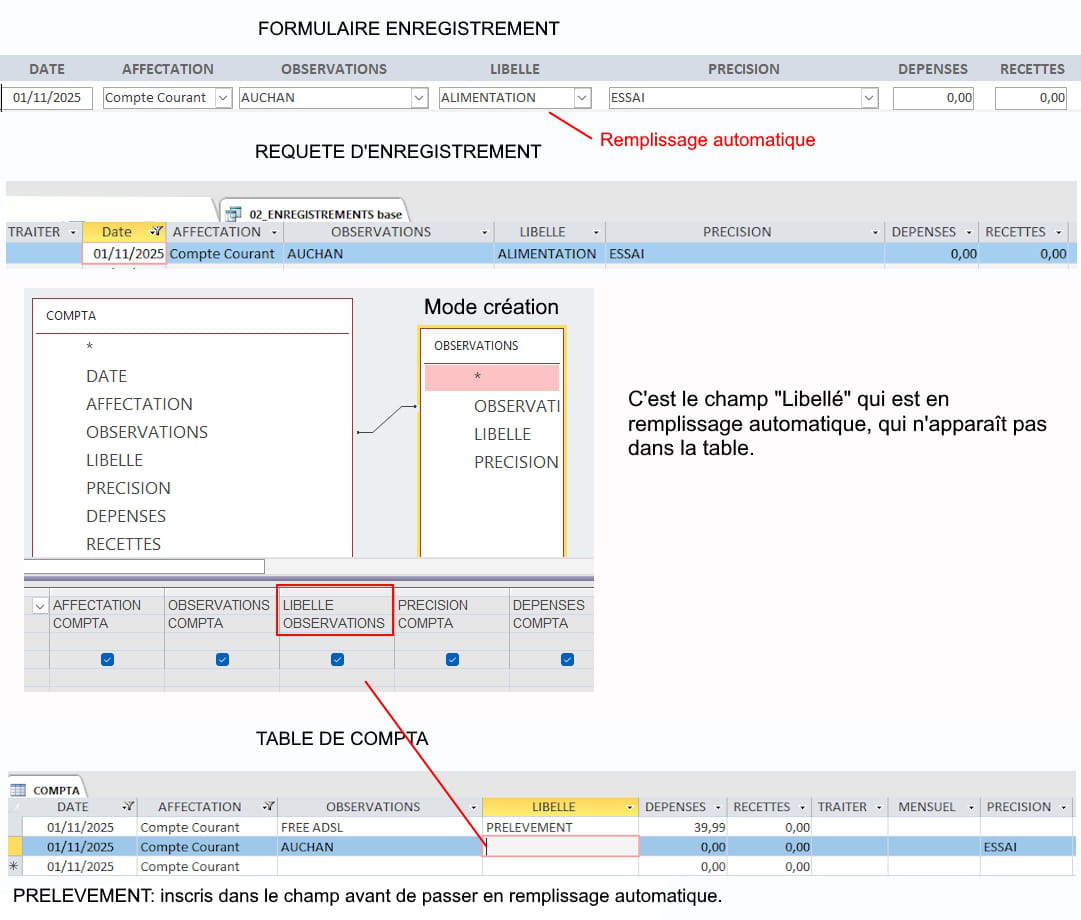Click filter icon on COMPTA table AFFECTATION header
The image size is (1081, 920).
click(x=268, y=807)
